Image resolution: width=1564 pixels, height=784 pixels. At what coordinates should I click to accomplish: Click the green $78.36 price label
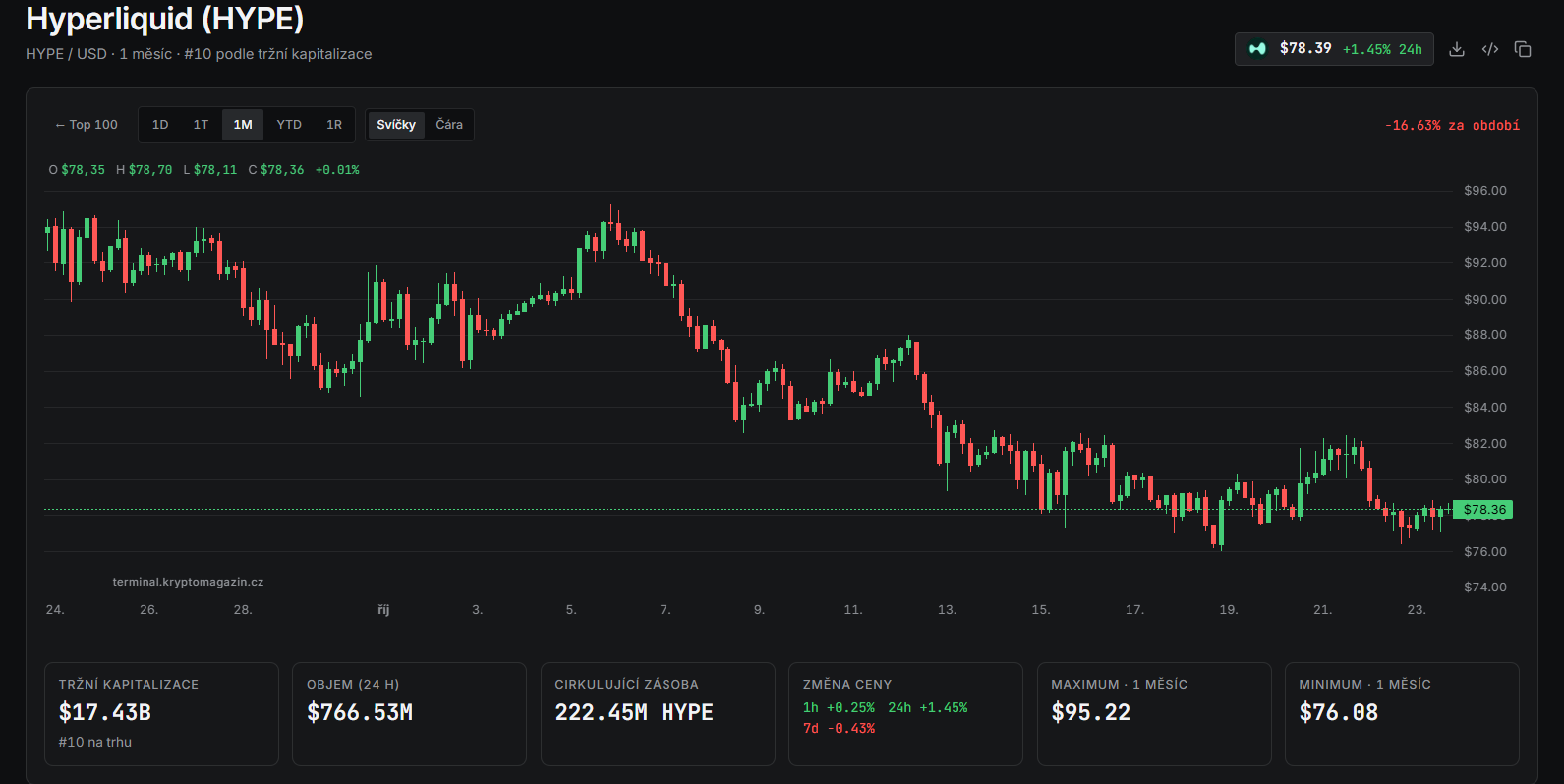(x=1482, y=510)
